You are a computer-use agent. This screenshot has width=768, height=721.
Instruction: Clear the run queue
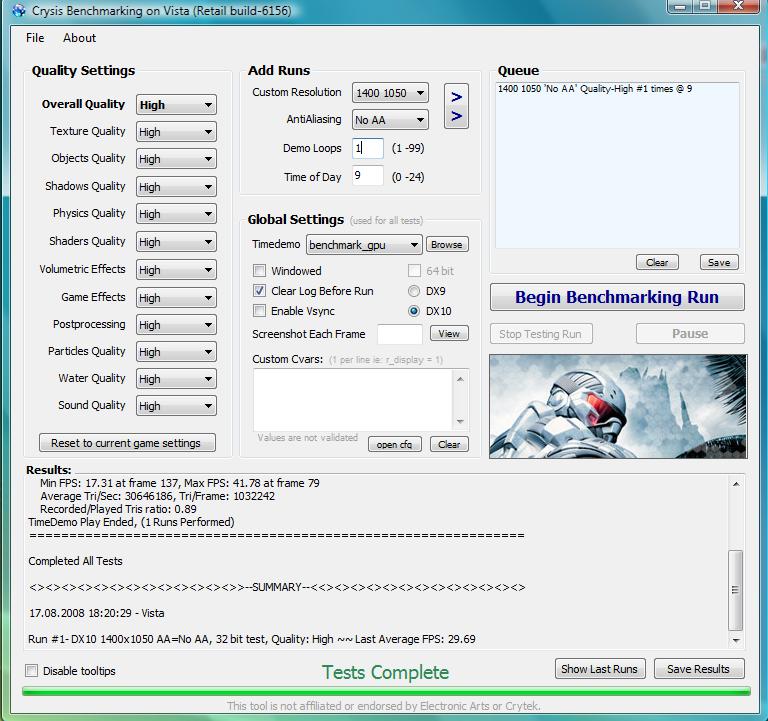(x=657, y=263)
